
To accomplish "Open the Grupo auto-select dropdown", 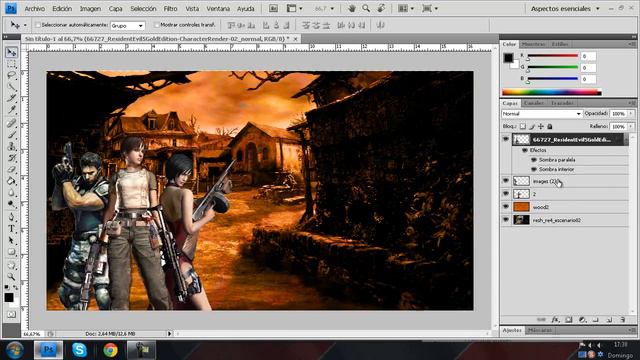I will tap(128, 25).
